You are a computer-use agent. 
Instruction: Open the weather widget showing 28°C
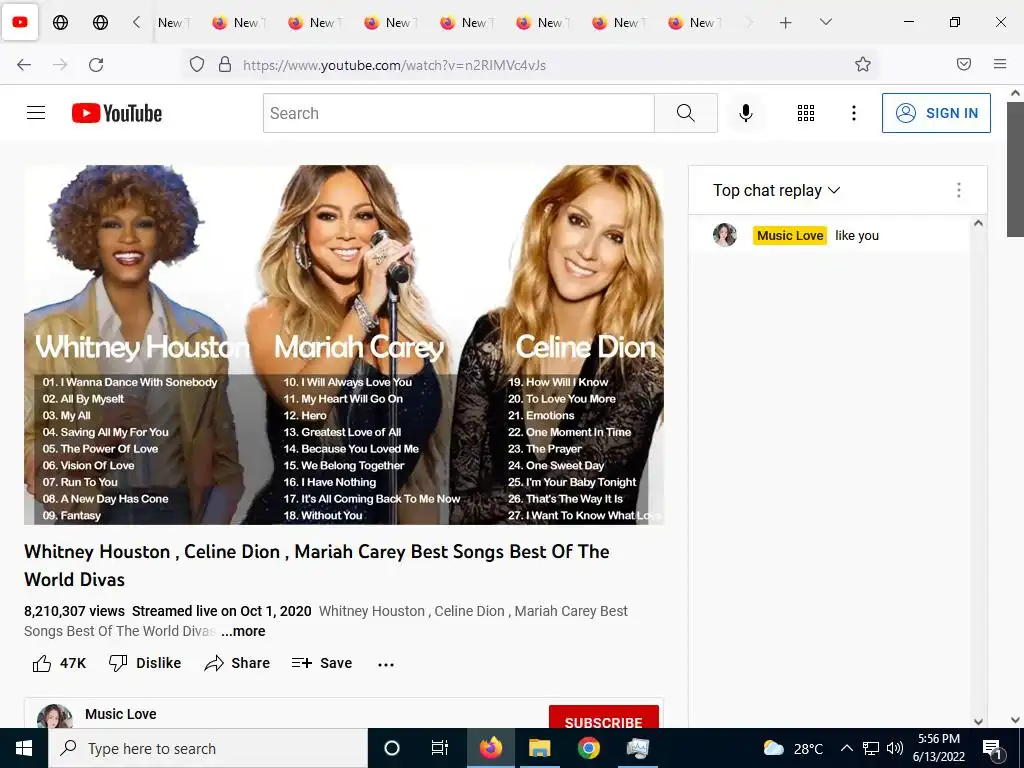[x=793, y=748]
